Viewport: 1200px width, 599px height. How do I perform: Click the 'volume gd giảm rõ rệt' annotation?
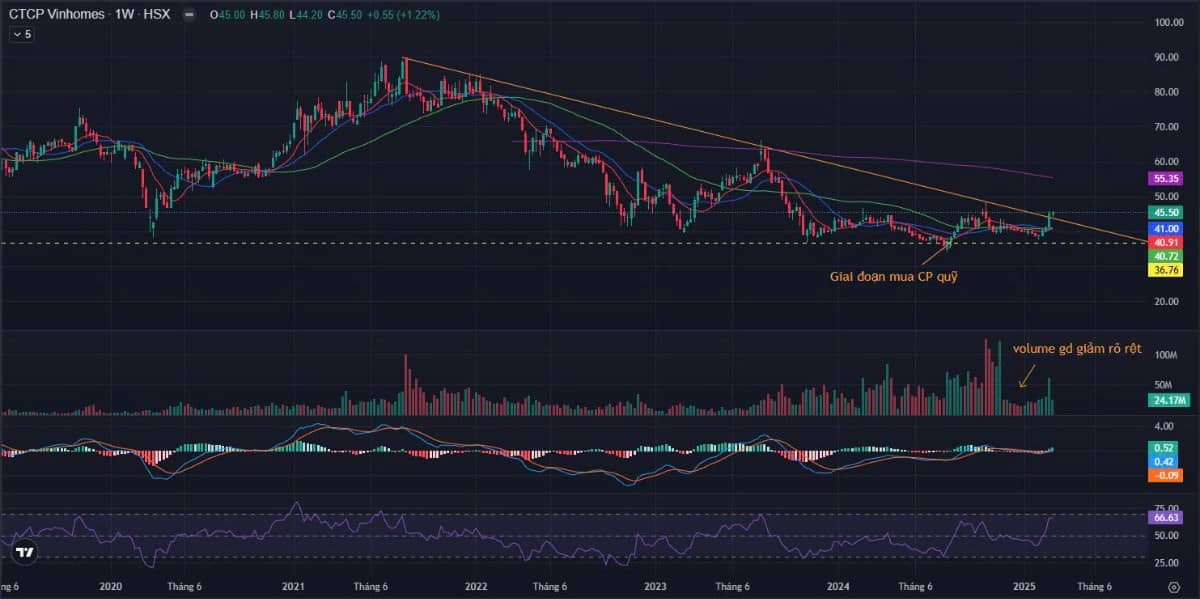[x=1076, y=348]
